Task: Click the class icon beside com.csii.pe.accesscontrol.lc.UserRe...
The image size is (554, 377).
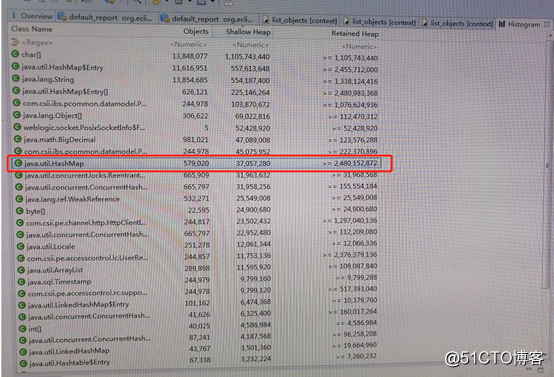Action: (x=20, y=258)
